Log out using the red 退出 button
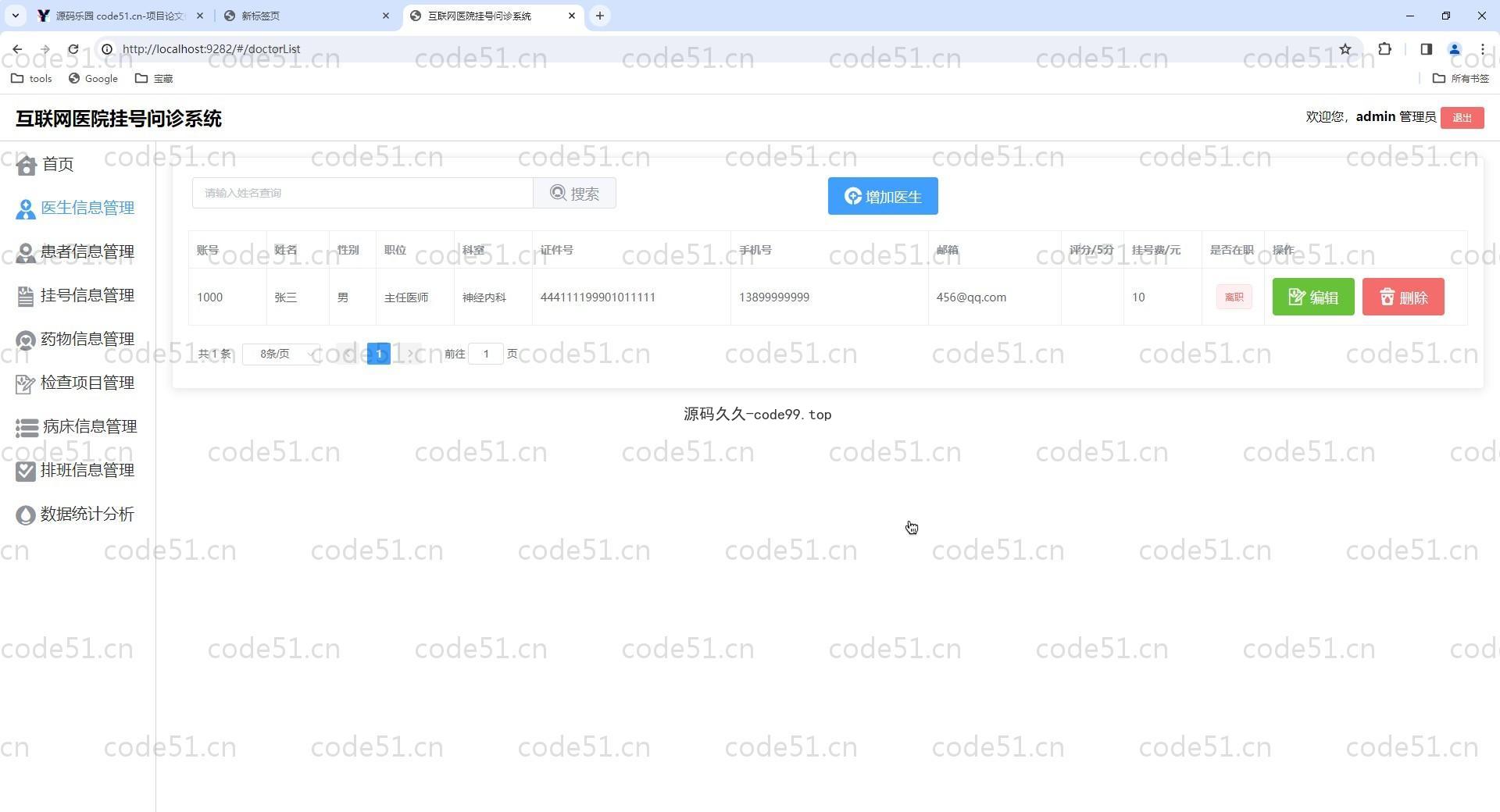Image resolution: width=1500 pixels, height=812 pixels. click(x=1462, y=118)
